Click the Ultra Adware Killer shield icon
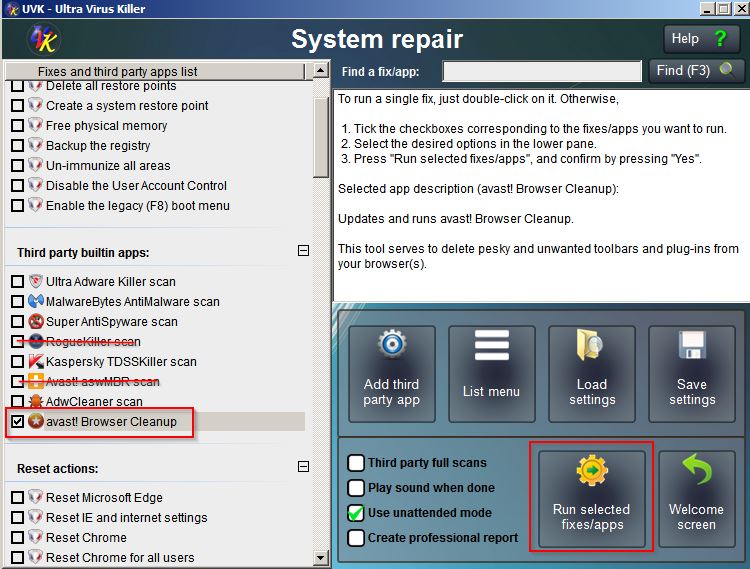750x569 pixels. point(36,281)
